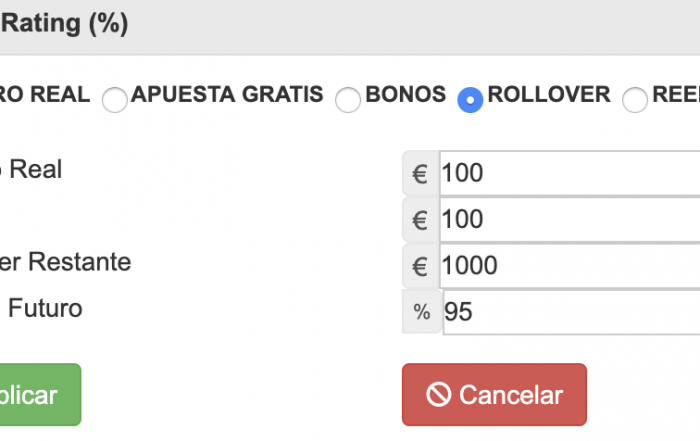Screen dimensions: 700x441
Task: Click the Restante row label
Action: pos(65,262)
